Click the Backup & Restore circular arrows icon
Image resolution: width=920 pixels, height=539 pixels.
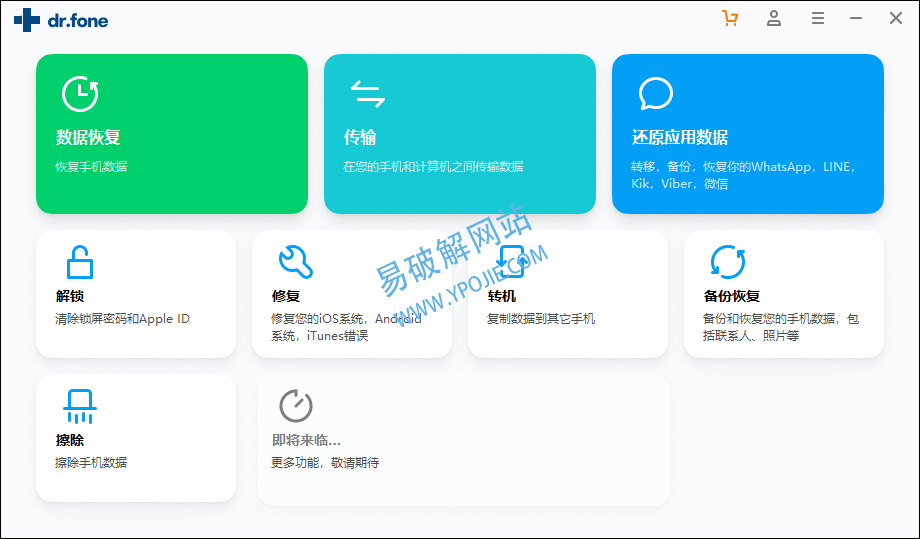727,262
